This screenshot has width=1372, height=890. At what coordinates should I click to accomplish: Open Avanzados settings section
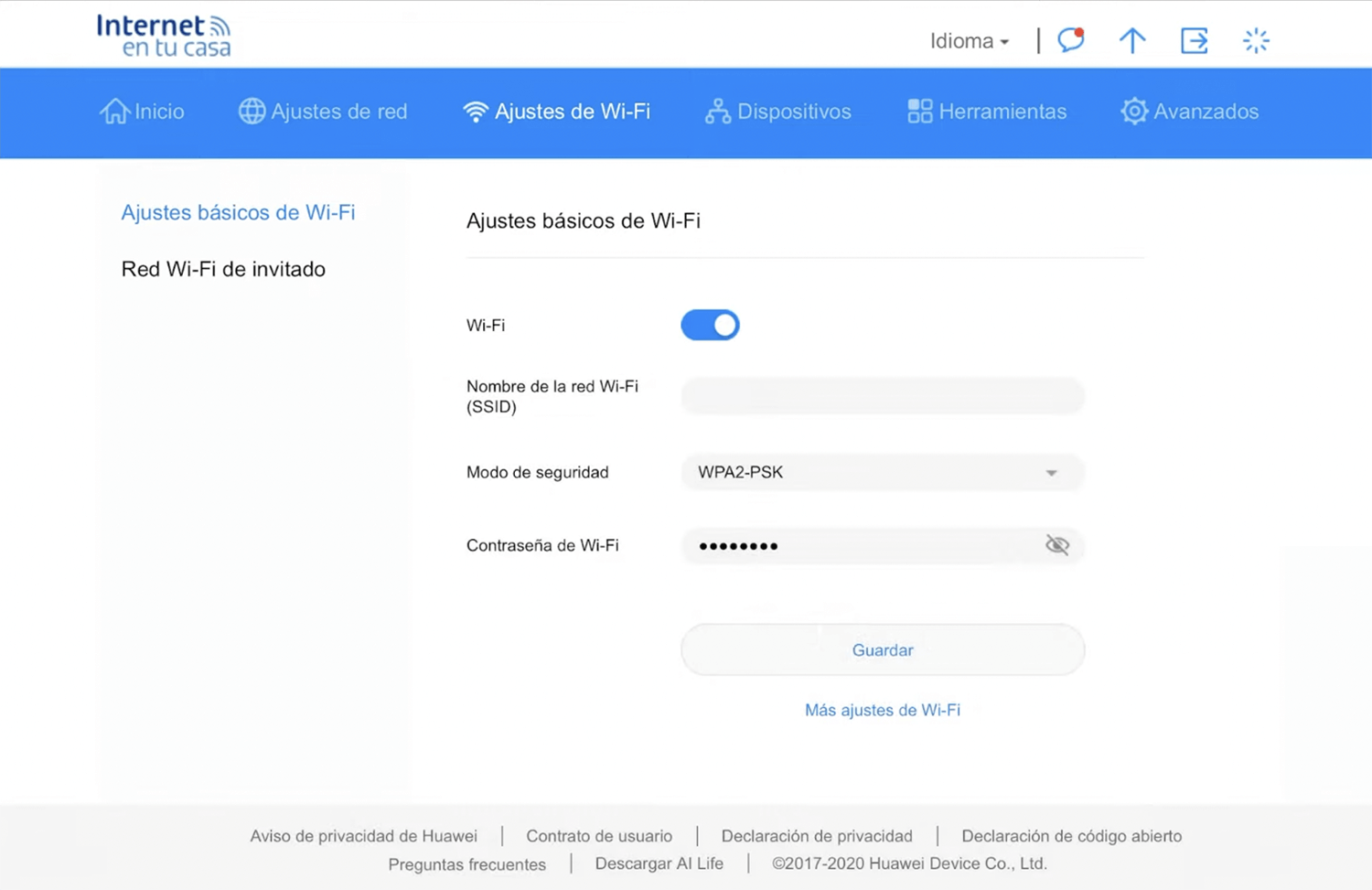1189,112
